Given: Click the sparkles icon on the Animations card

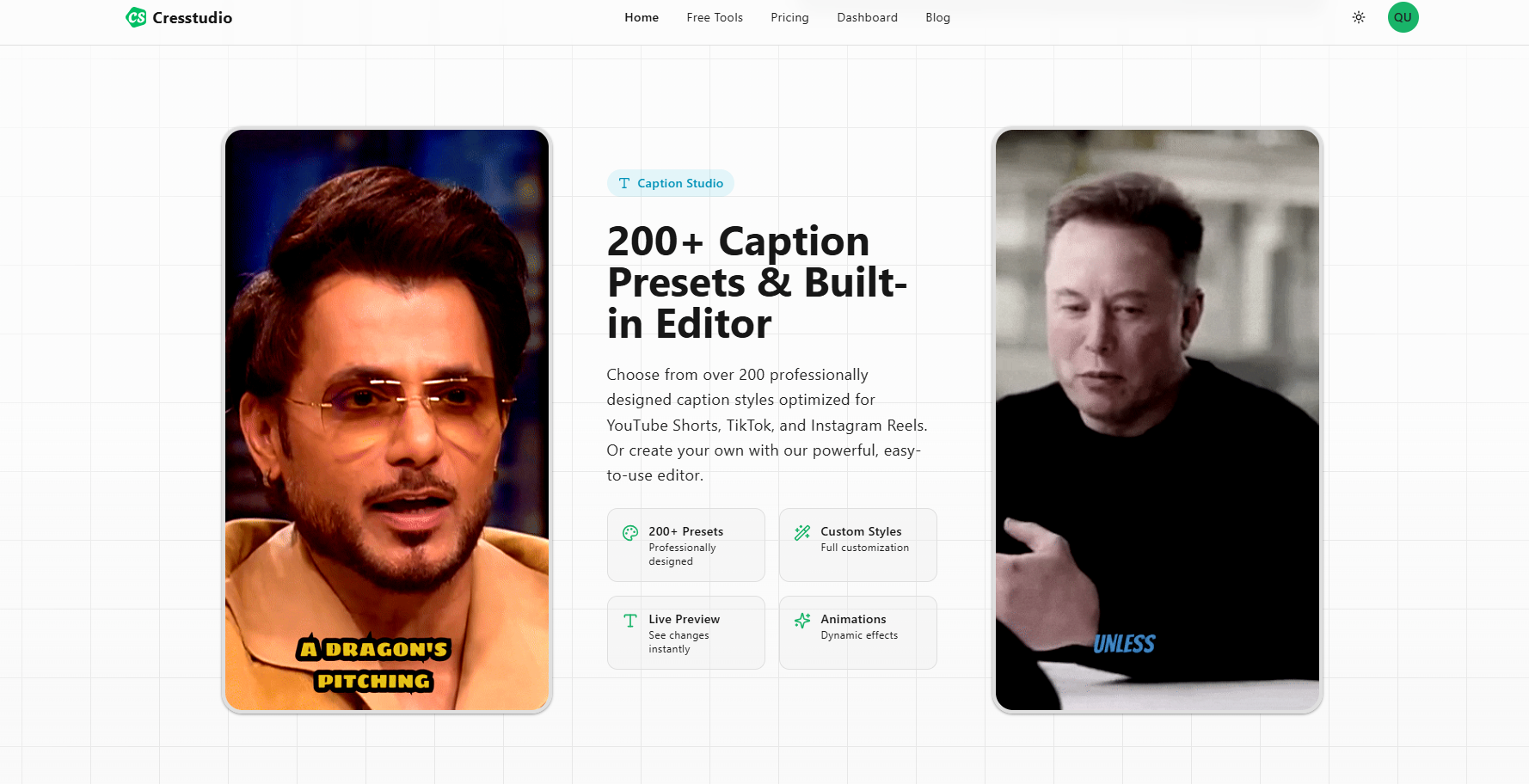Looking at the screenshot, I should point(803,620).
